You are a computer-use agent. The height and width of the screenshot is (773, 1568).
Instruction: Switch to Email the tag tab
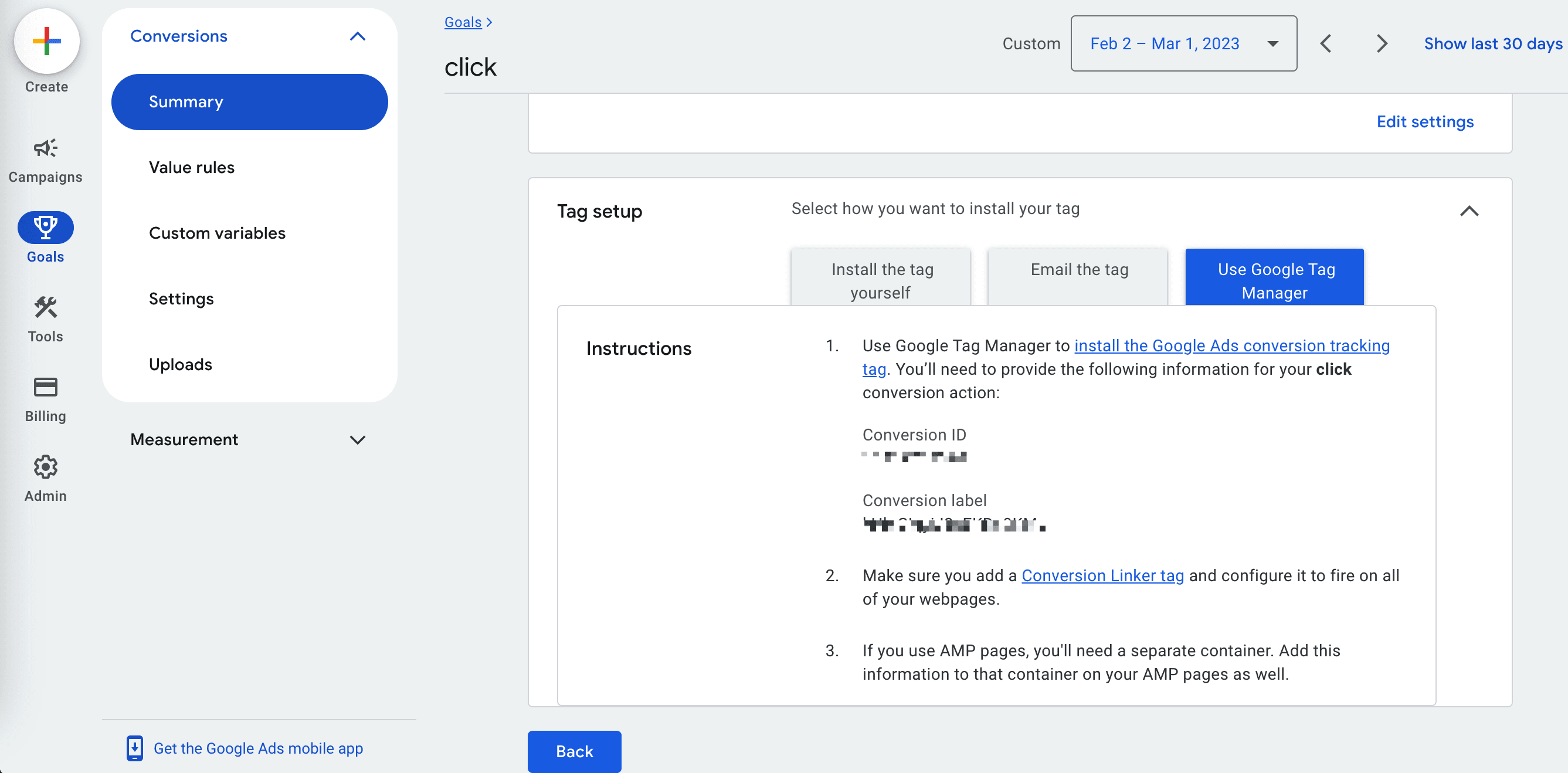click(1078, 277)
